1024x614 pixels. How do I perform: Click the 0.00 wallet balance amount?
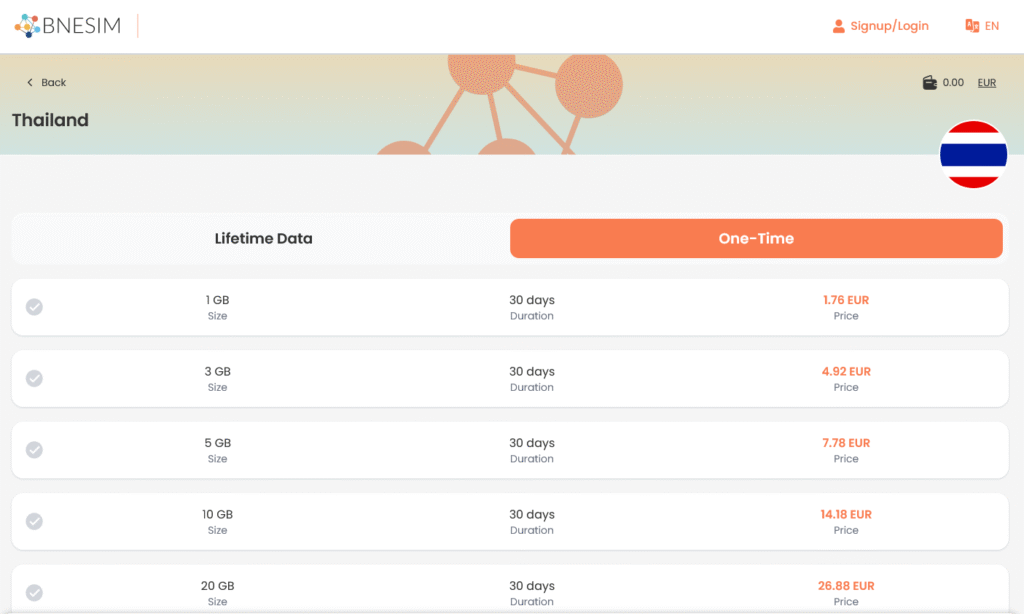pyautogui.click(x=953, y=83)
